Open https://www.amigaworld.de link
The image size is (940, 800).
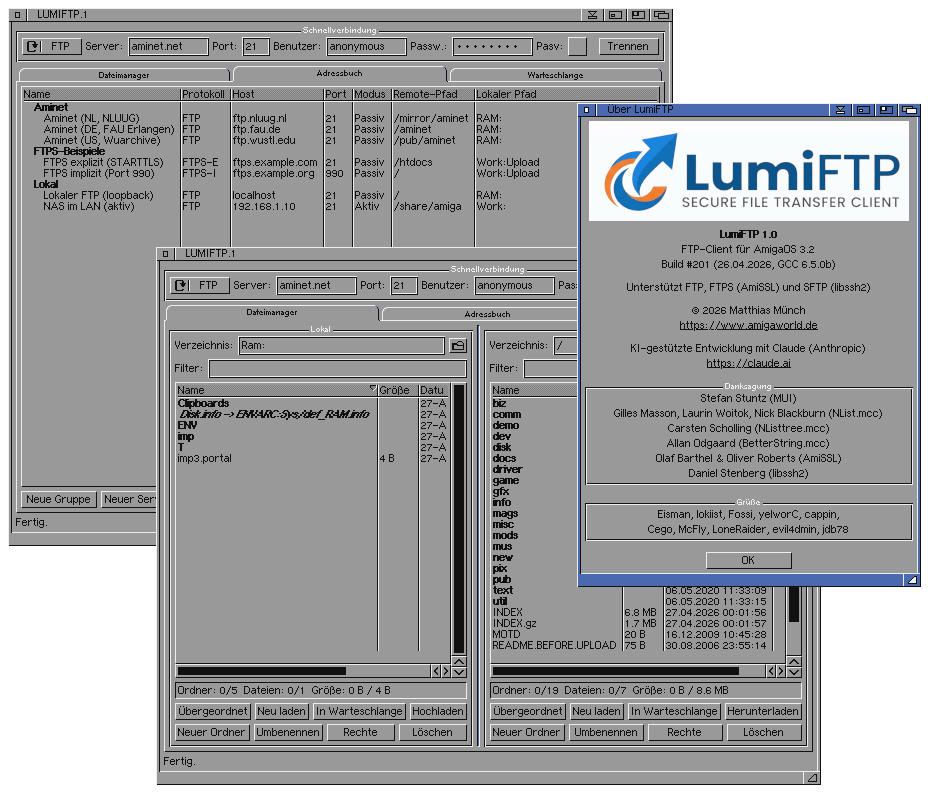point(748,325)
